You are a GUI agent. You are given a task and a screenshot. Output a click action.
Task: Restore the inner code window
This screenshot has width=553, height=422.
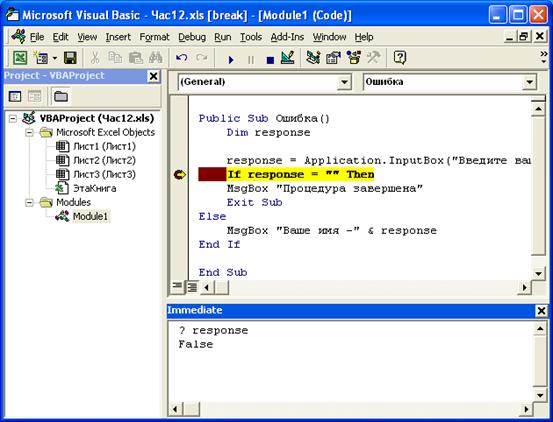[x=524, y=36]
